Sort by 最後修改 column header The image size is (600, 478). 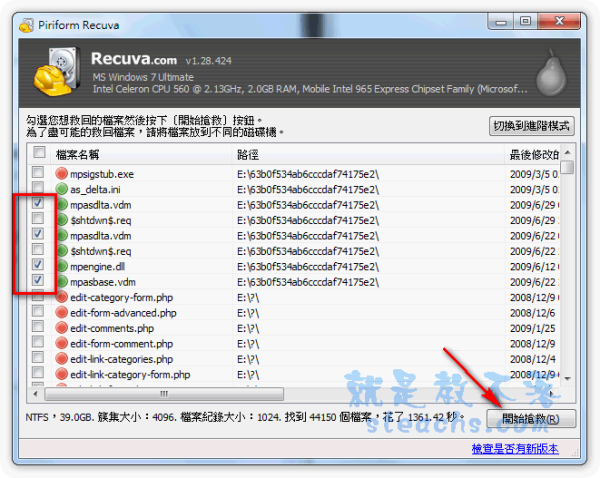click(x=533, y=155)
